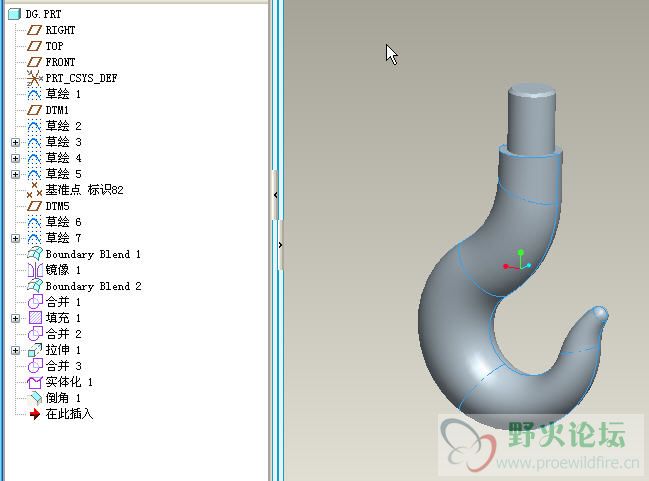Click the solidify icon of 实体化 1

click(x=35, y=382)
